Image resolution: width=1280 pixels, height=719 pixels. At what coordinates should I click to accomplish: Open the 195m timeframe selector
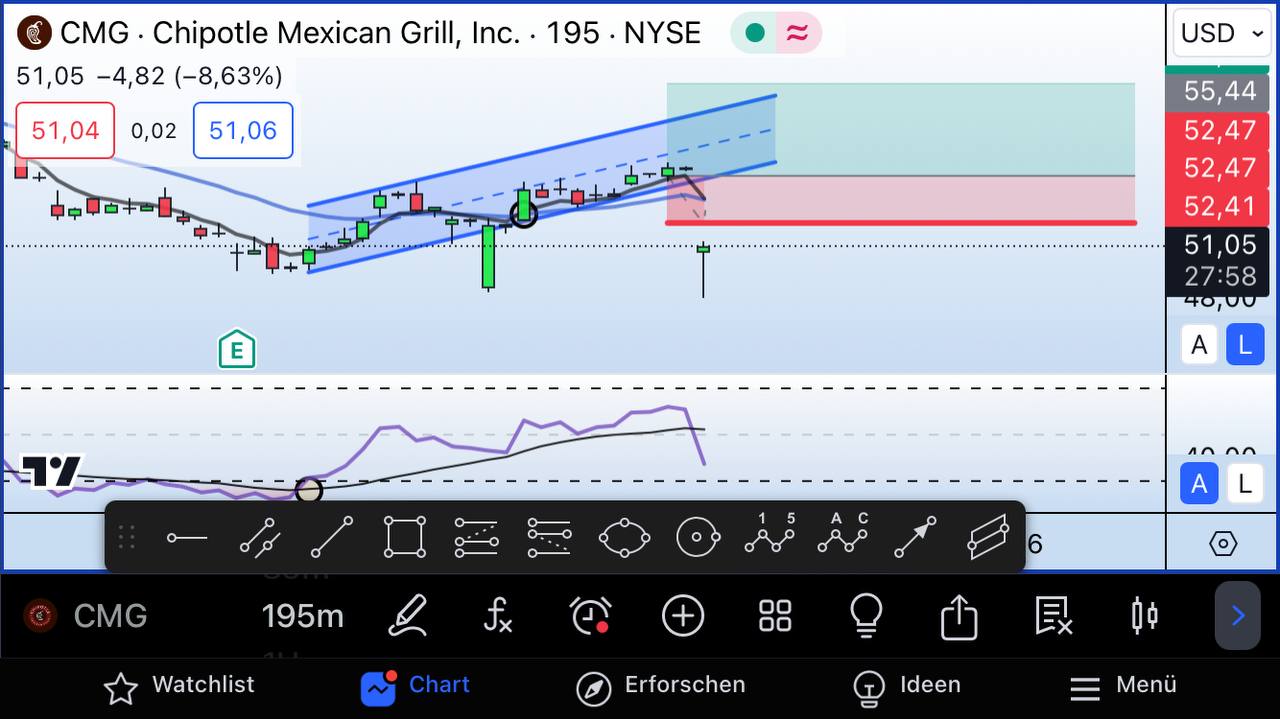pos(302,616)
